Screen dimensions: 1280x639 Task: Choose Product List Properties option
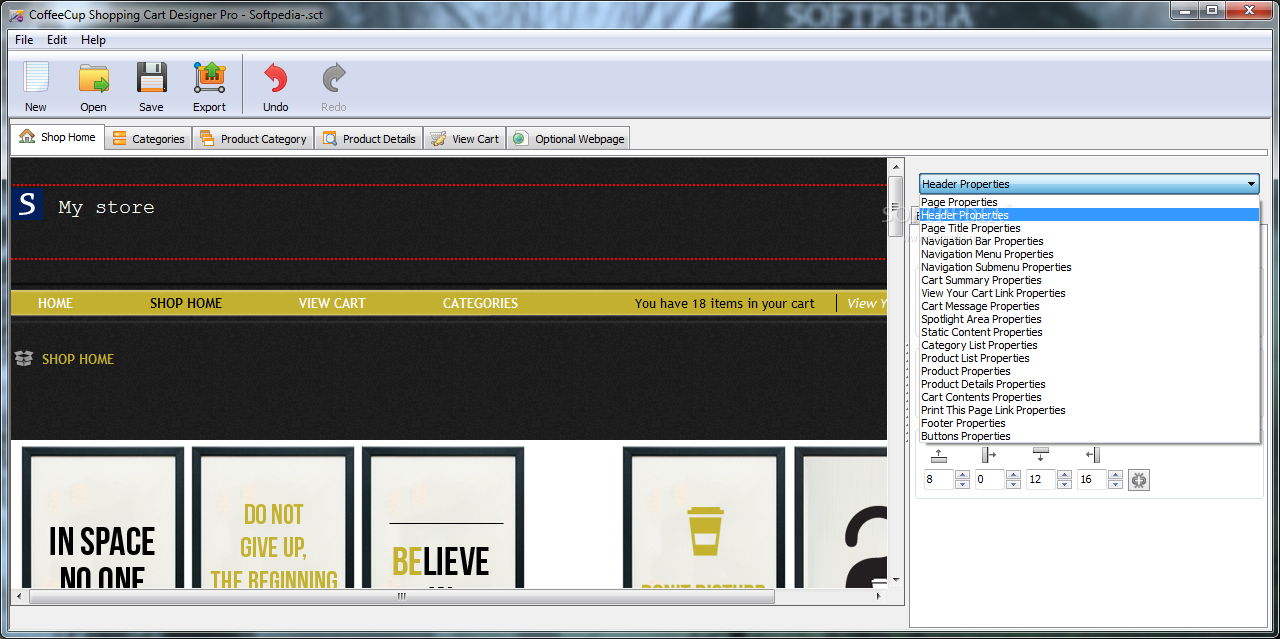(x=1089, y=358)
